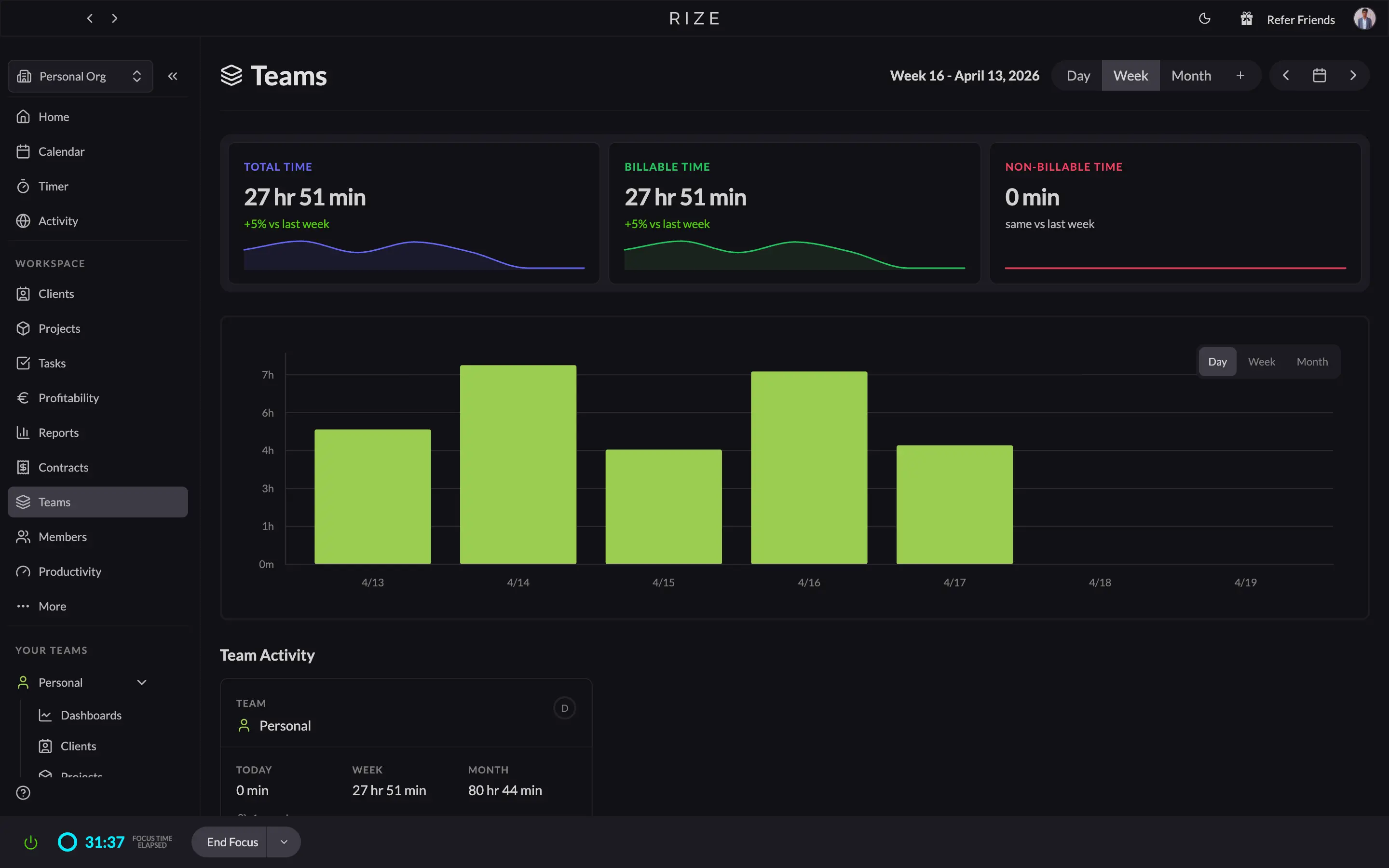Switch chart grouping to Week
Viewport: 1389px width, 868px height.
[x=1261, y=362]
